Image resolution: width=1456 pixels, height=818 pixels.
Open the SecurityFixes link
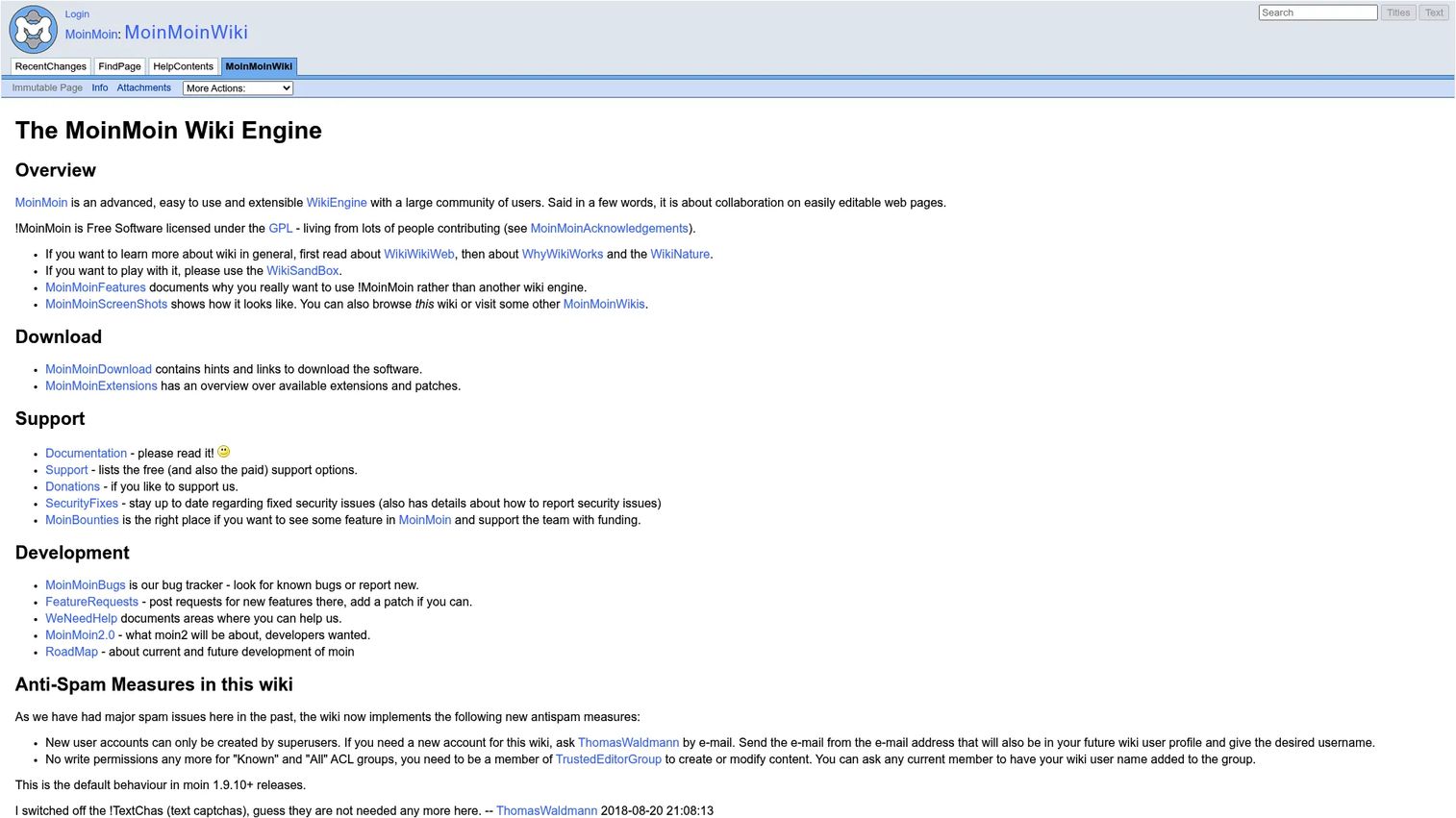[x=82, y=504]
